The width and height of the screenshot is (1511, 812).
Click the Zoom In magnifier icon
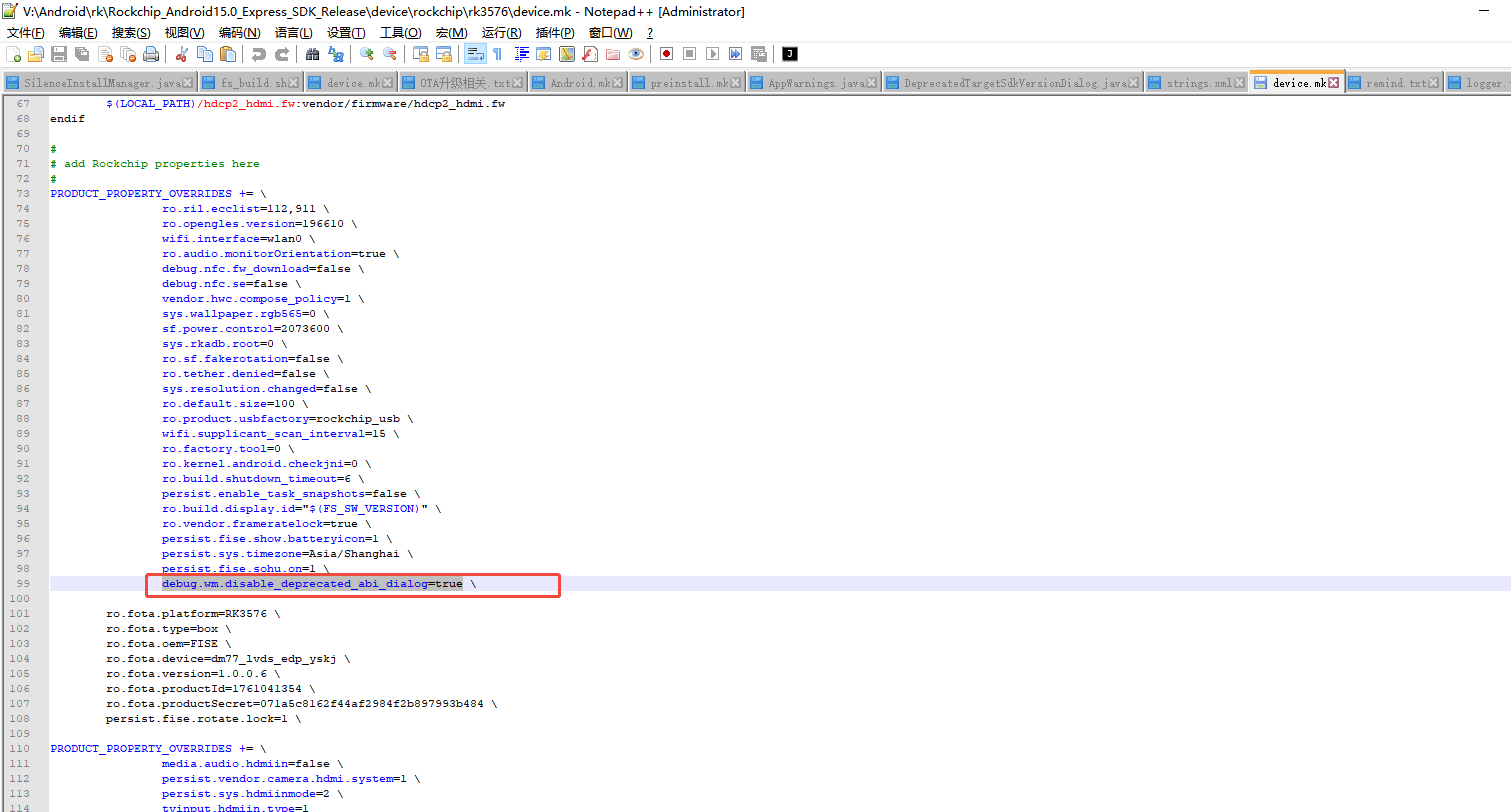[x=367, y=54]
